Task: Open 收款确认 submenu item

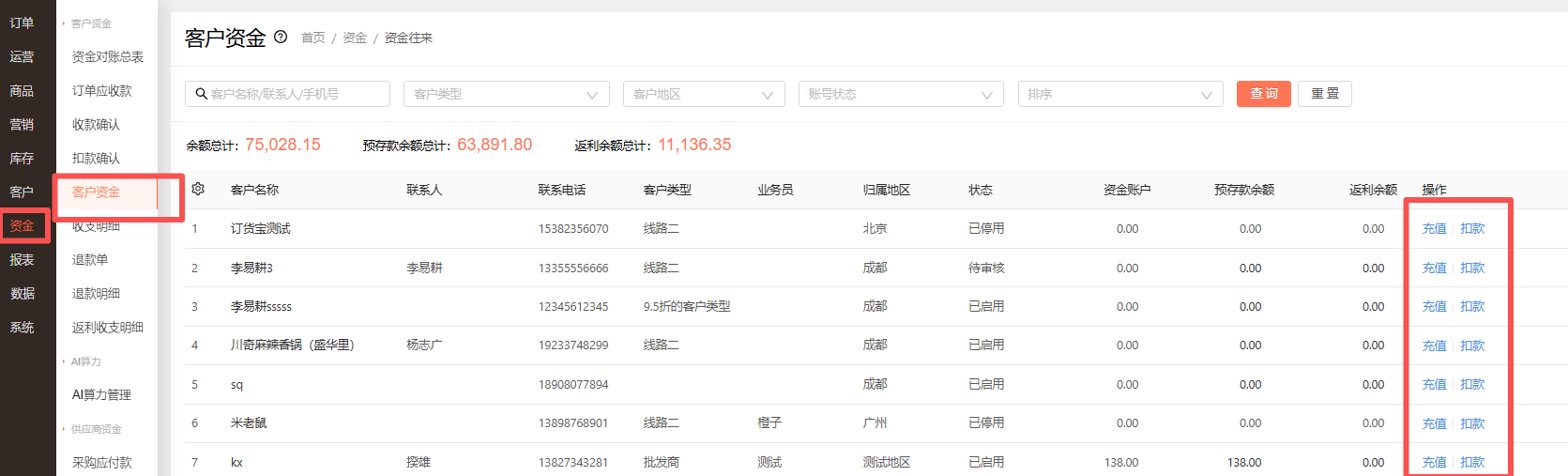Action: (x=96, y=125)
